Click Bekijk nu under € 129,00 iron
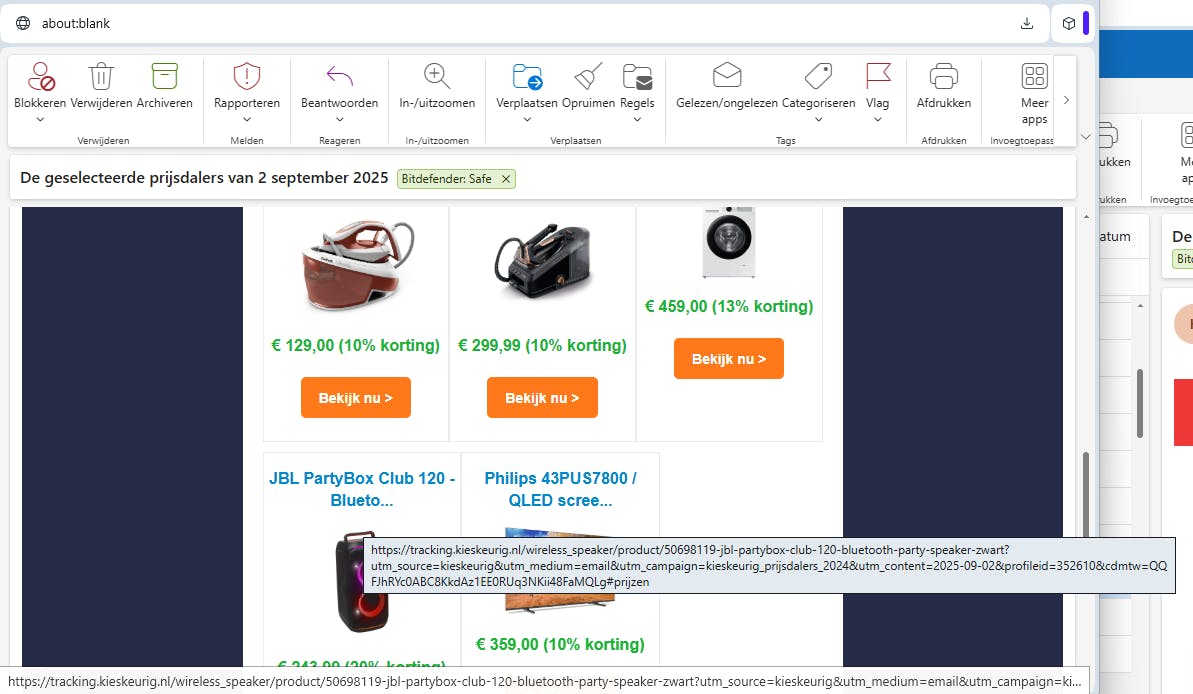Viewport: 1193px width, 694px height. click(355, 397)
